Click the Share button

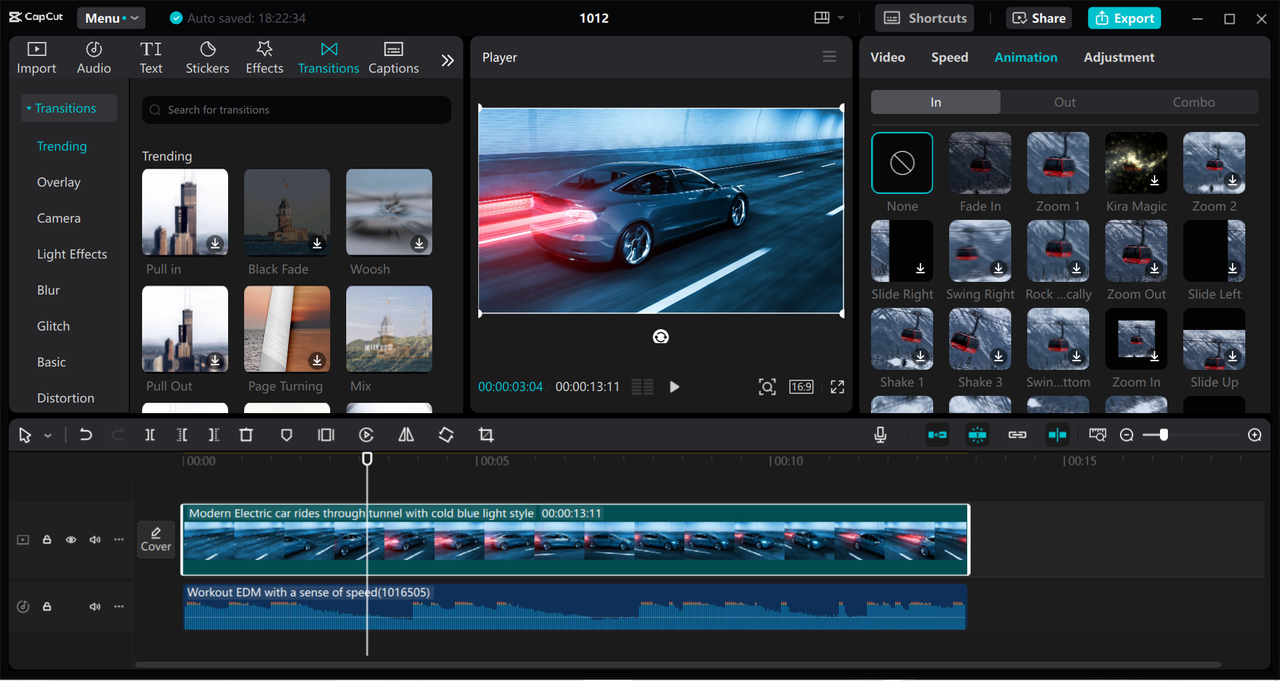coord(1039,18)
